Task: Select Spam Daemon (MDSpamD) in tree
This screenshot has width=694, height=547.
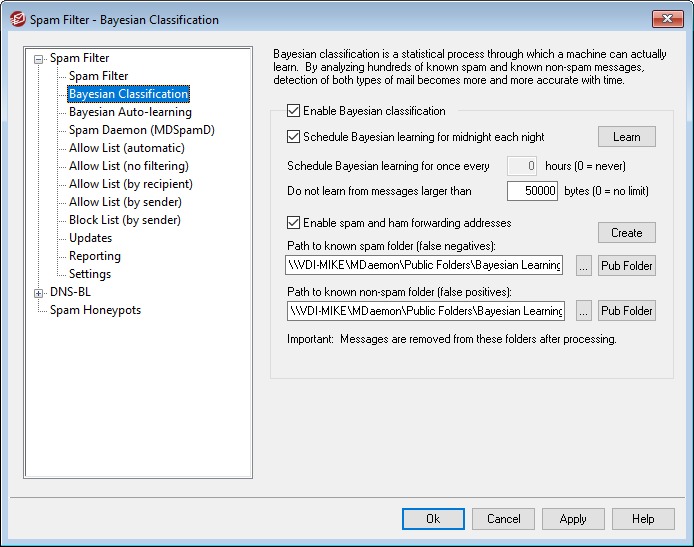Action: coord(141,130)
